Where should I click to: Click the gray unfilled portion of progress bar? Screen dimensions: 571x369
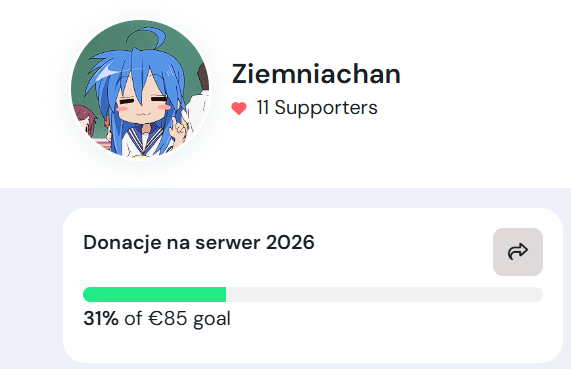pos(384,294)
